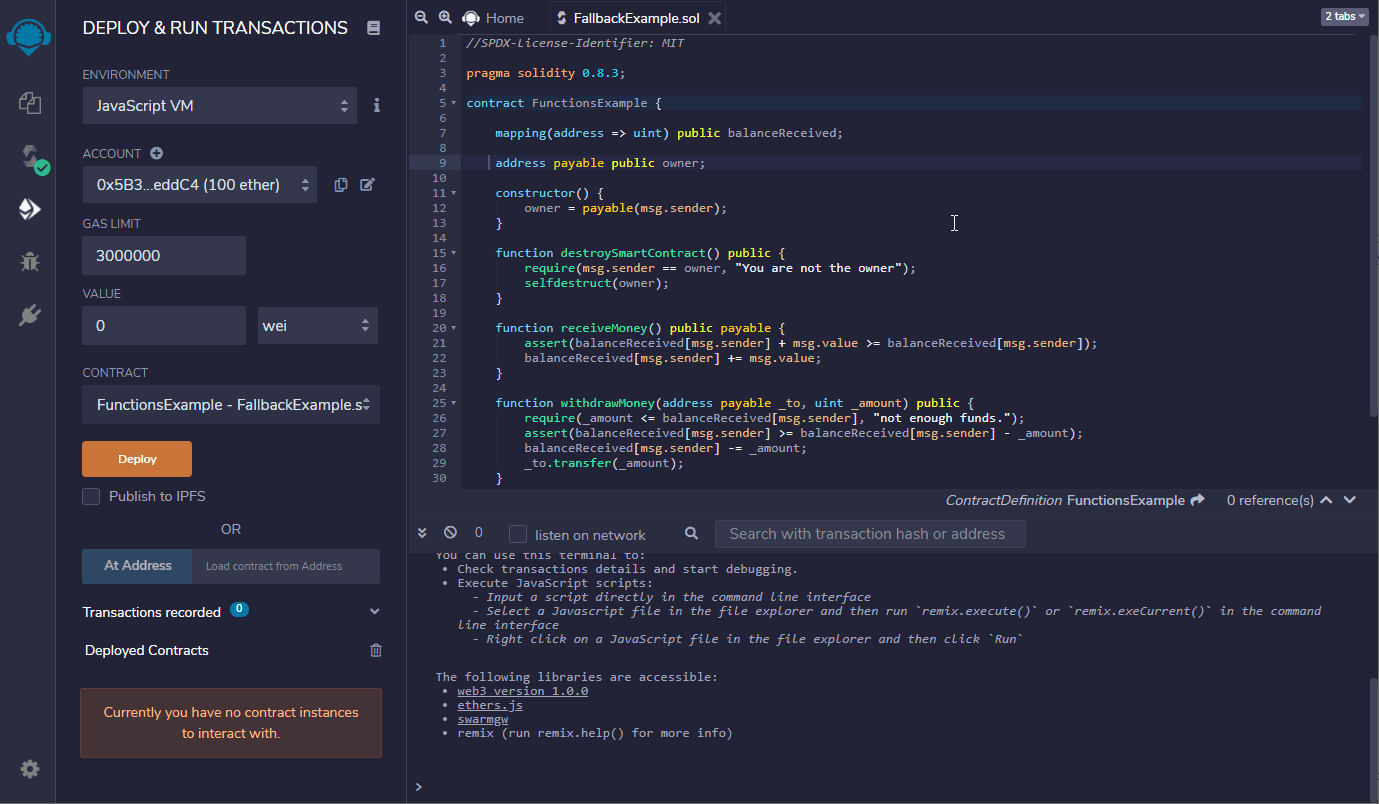Click the orange Deploy button

[x=137, y=459]
